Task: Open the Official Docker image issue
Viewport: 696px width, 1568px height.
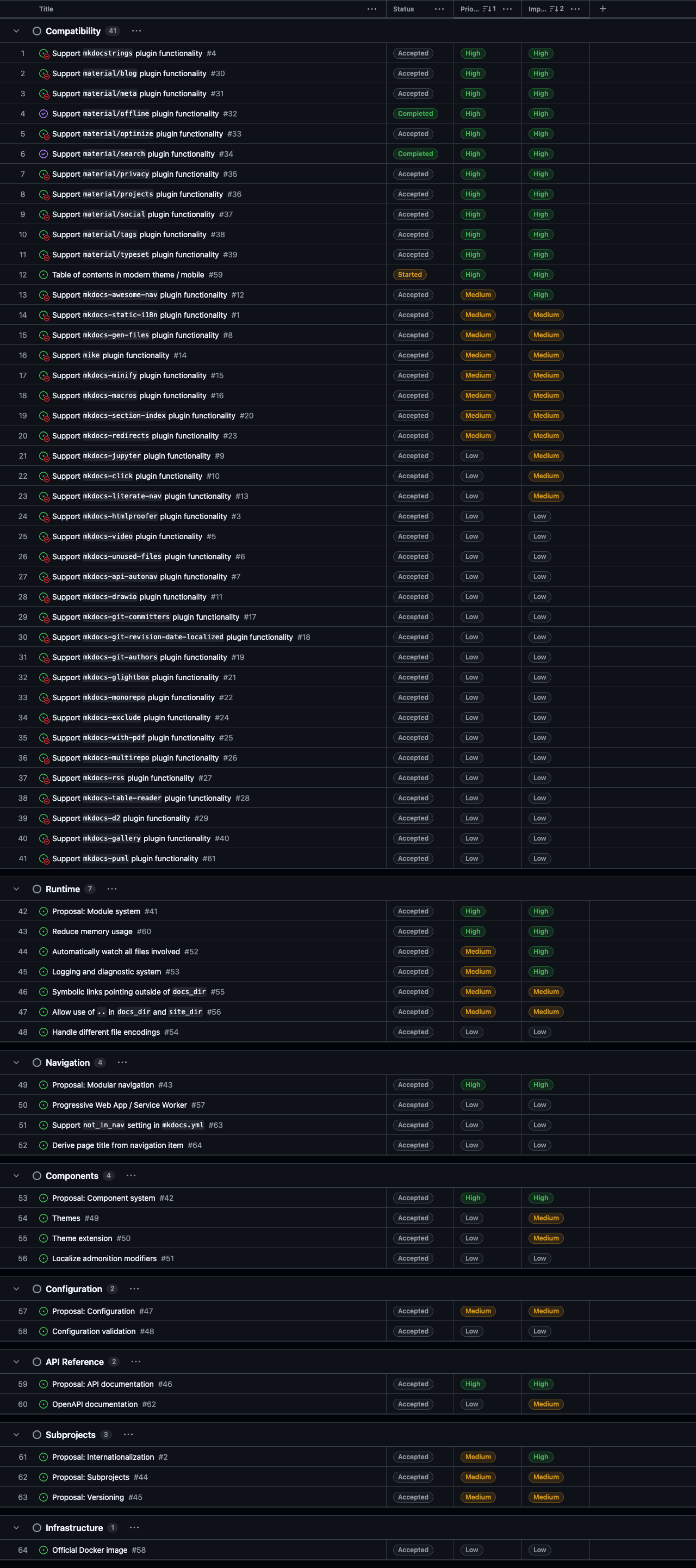Action: click(x=89, y=1550)
